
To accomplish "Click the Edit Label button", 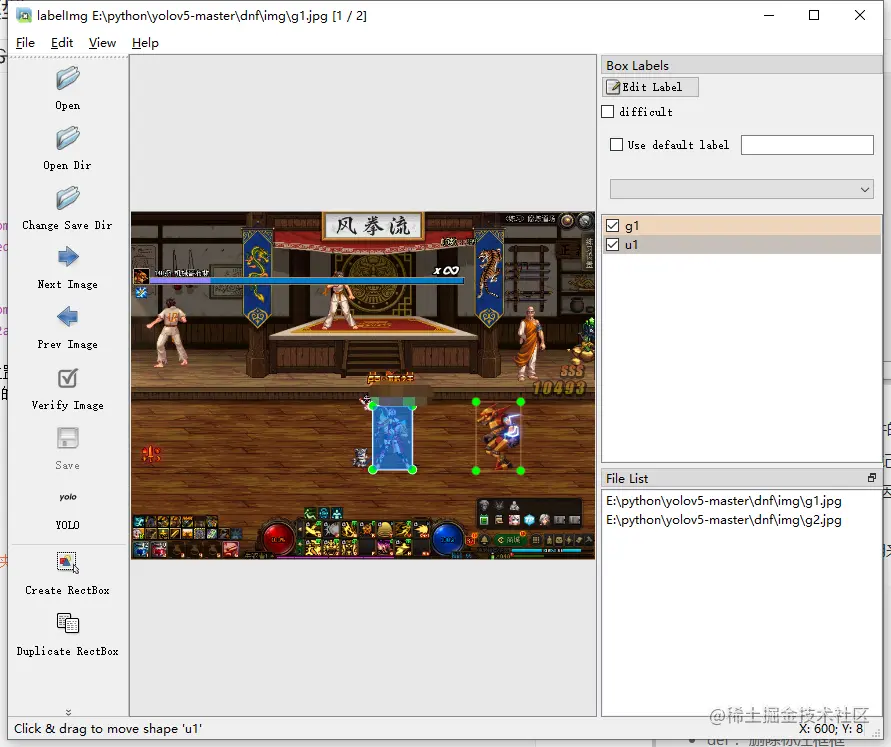I will tap(650, 87).
